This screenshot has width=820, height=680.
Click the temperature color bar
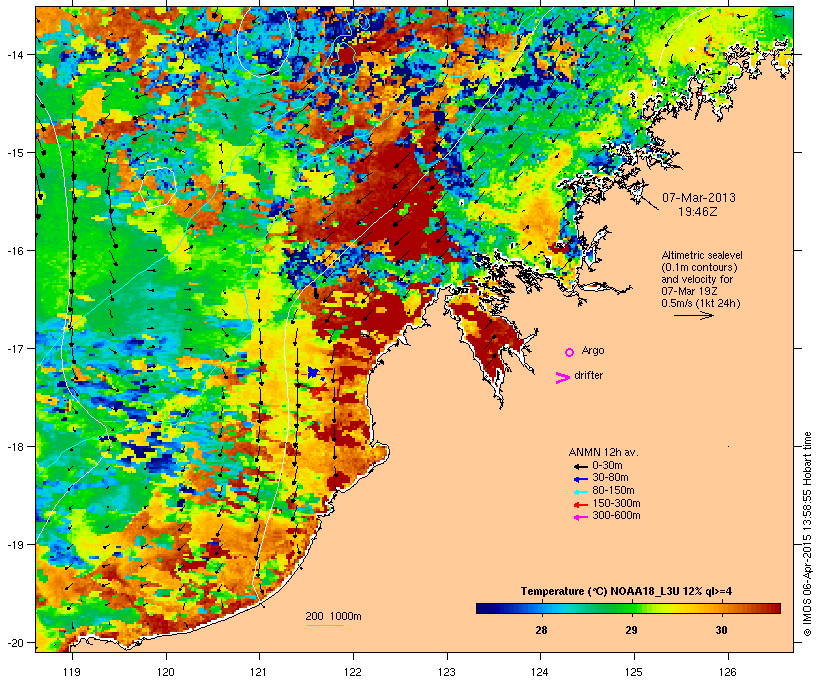point(628,608)
